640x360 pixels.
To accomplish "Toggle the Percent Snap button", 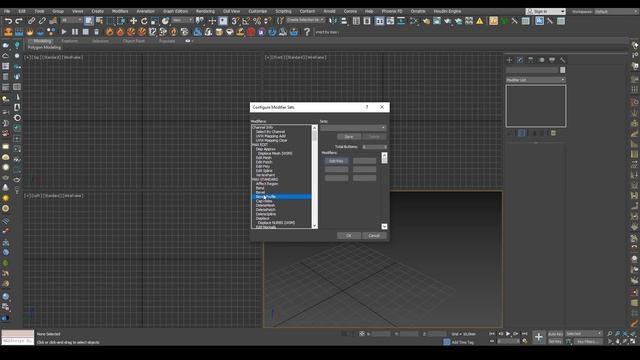I will 257,20.
